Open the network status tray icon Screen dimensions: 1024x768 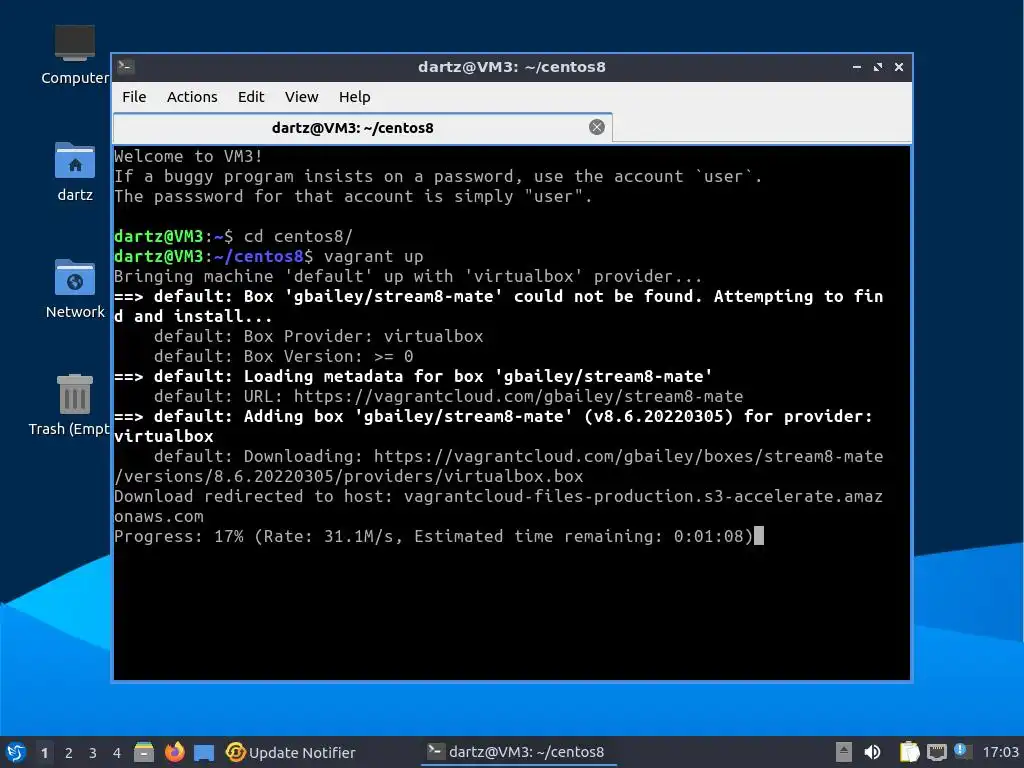click(936, 752)
